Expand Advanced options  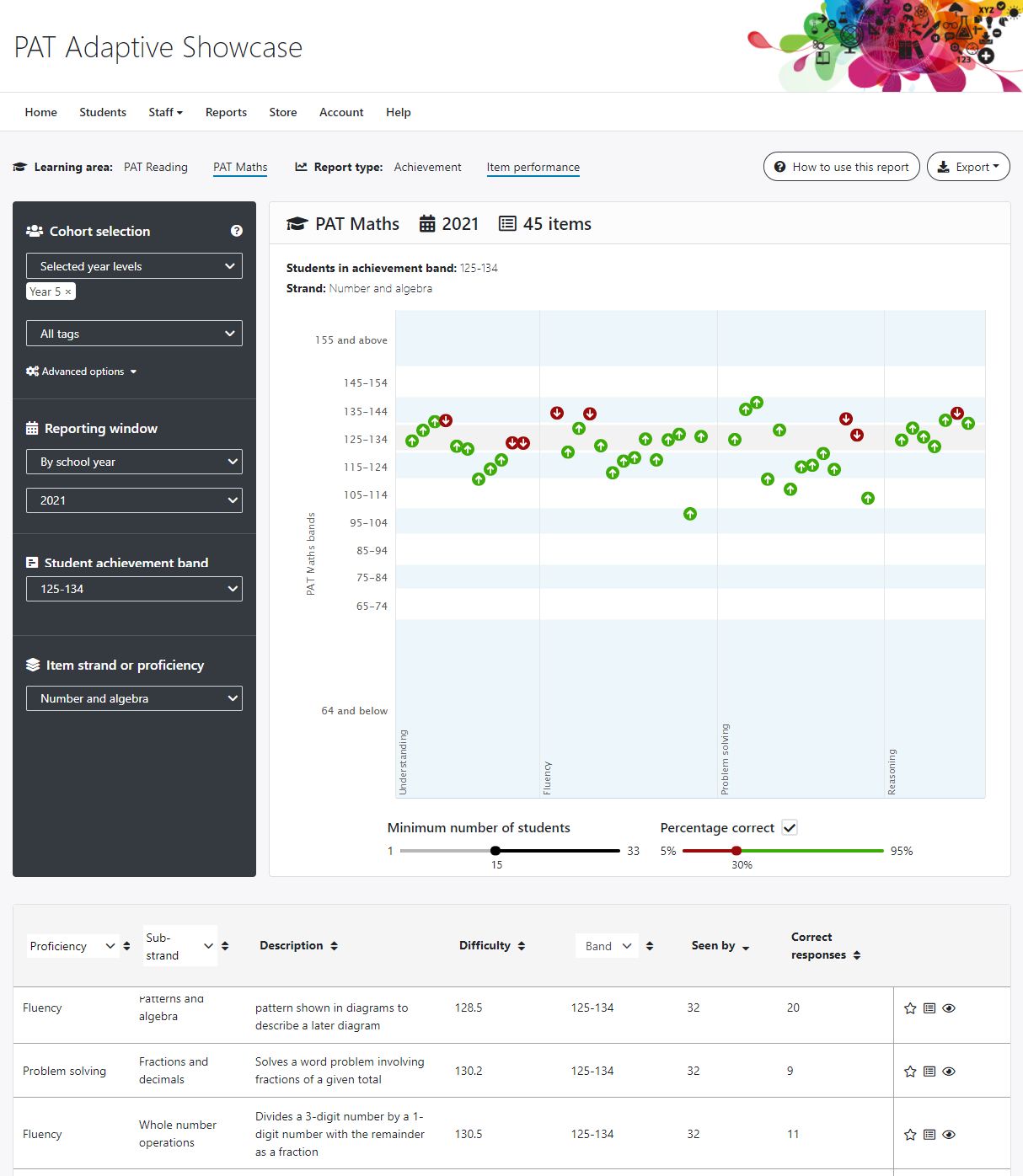click(82, 372)
